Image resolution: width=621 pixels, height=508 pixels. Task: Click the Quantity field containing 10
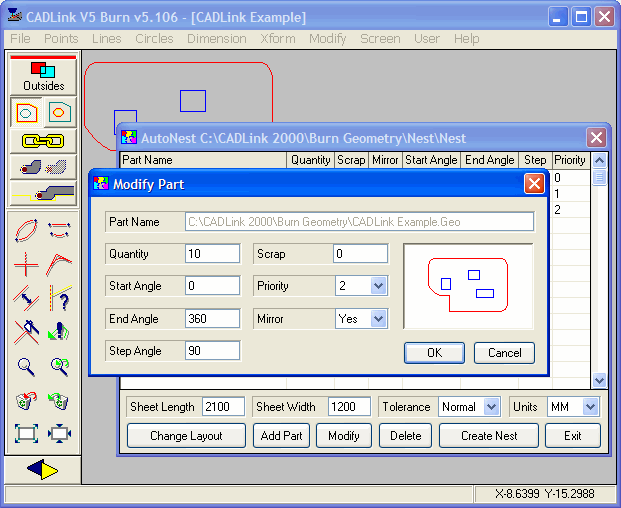point(212,253)
